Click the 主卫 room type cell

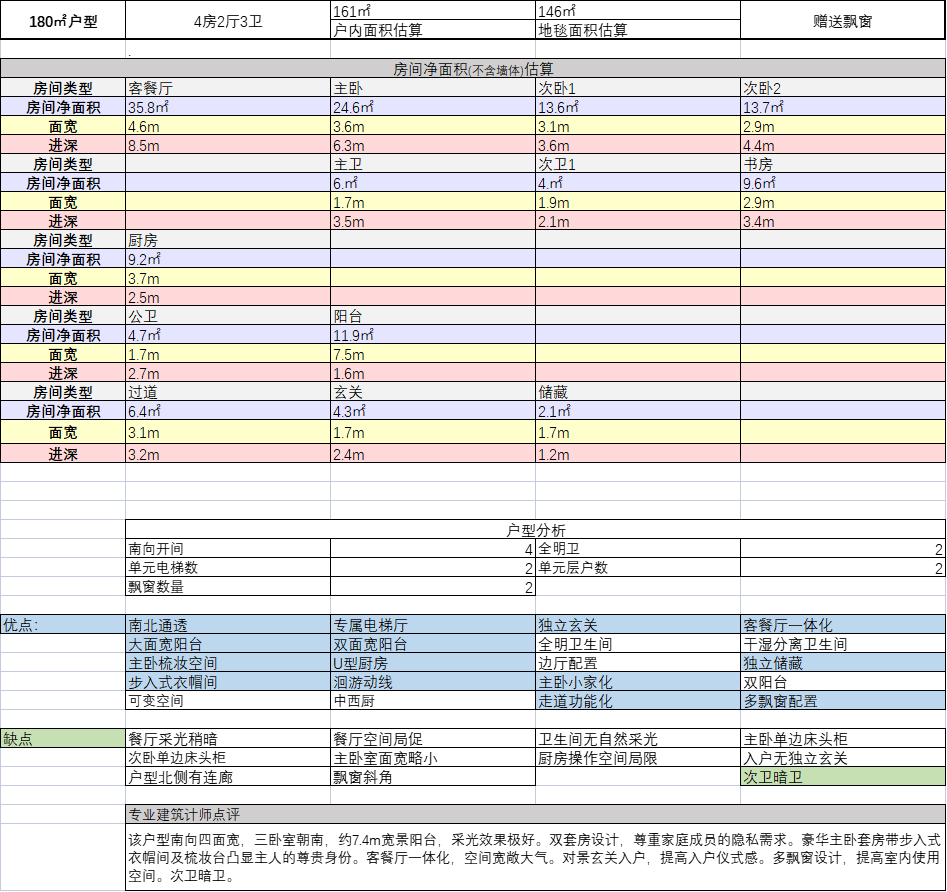[433, 164]
